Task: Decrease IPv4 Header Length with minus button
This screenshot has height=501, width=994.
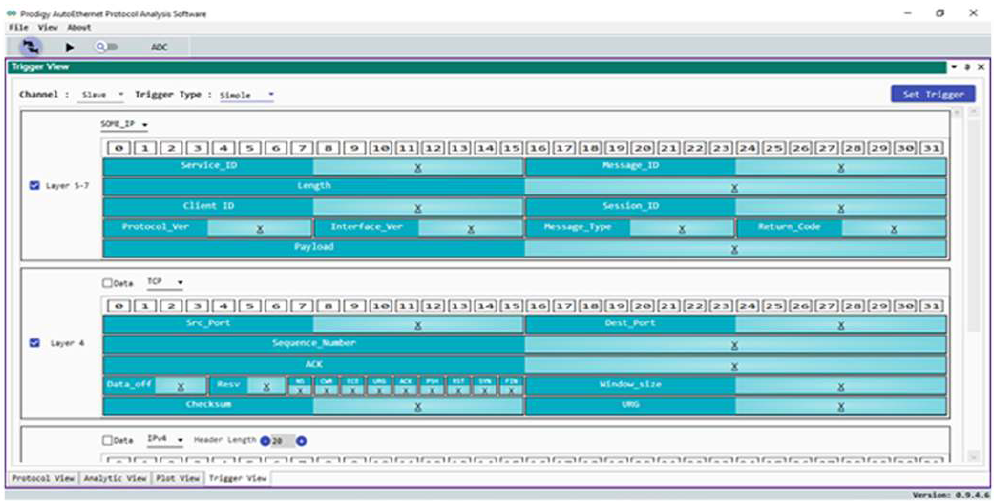Action: 265,440
